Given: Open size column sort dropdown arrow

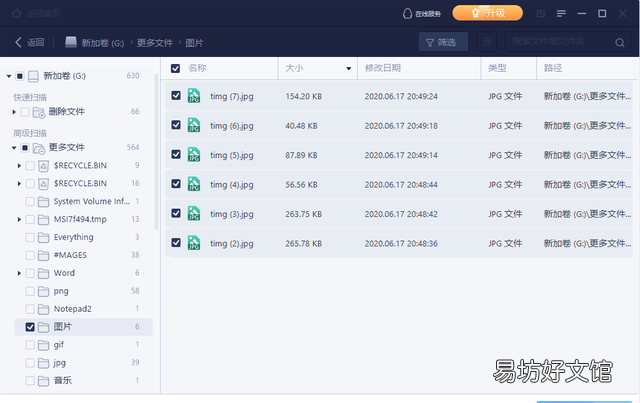Looking at the screenshot, I should coord(349,69).
